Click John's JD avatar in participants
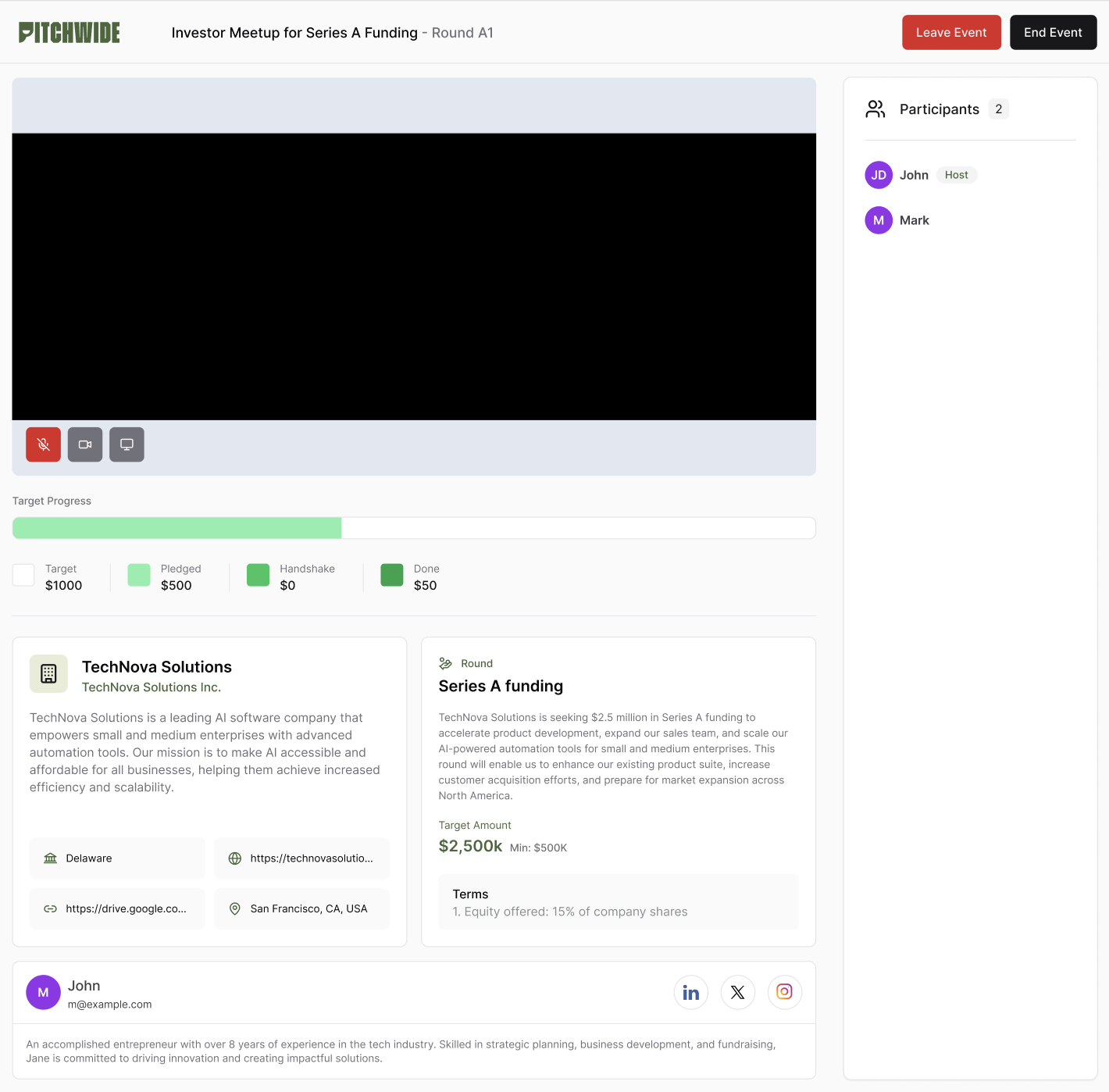 (878, 174)
